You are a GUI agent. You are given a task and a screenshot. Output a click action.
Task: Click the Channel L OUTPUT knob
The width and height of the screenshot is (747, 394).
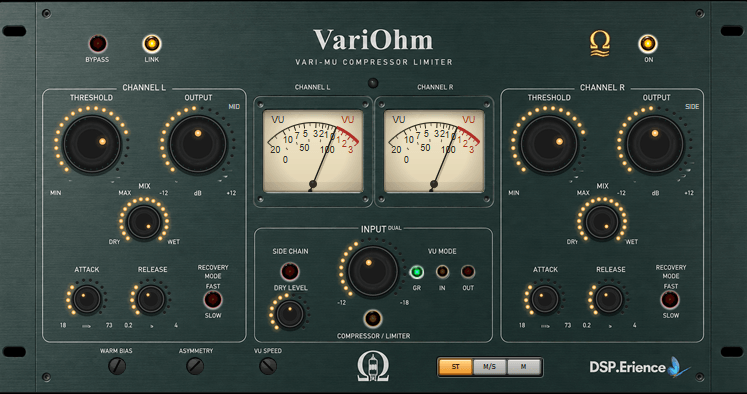(x=198, y=144)
